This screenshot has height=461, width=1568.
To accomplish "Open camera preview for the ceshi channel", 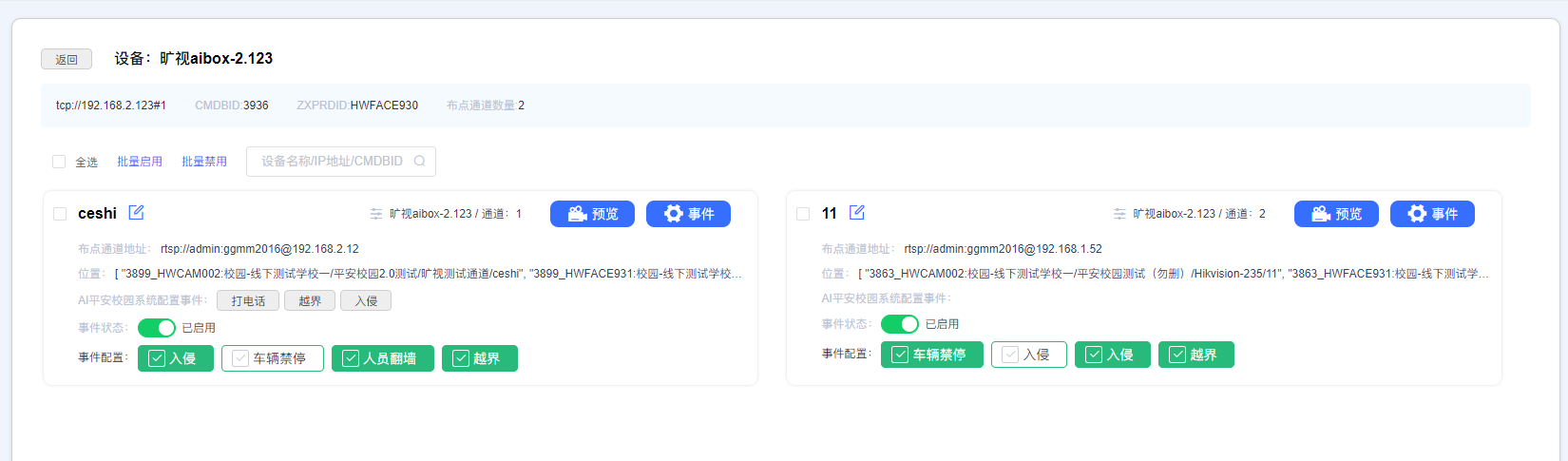I will (593, 214).
